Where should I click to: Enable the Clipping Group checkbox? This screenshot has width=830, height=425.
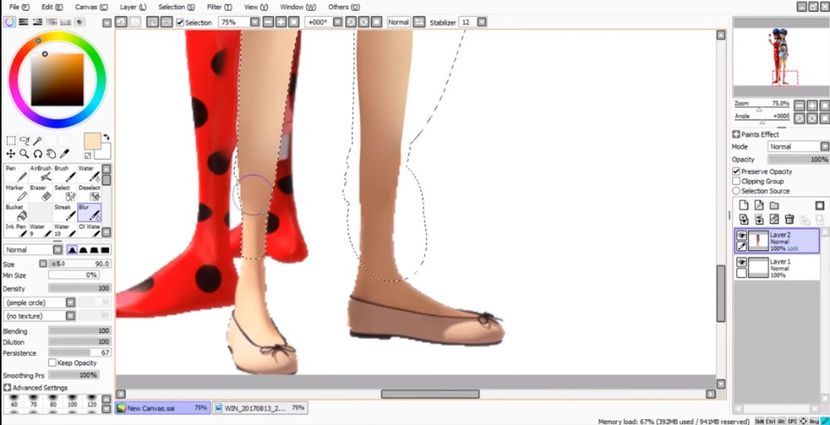click(x=737, y=181)
